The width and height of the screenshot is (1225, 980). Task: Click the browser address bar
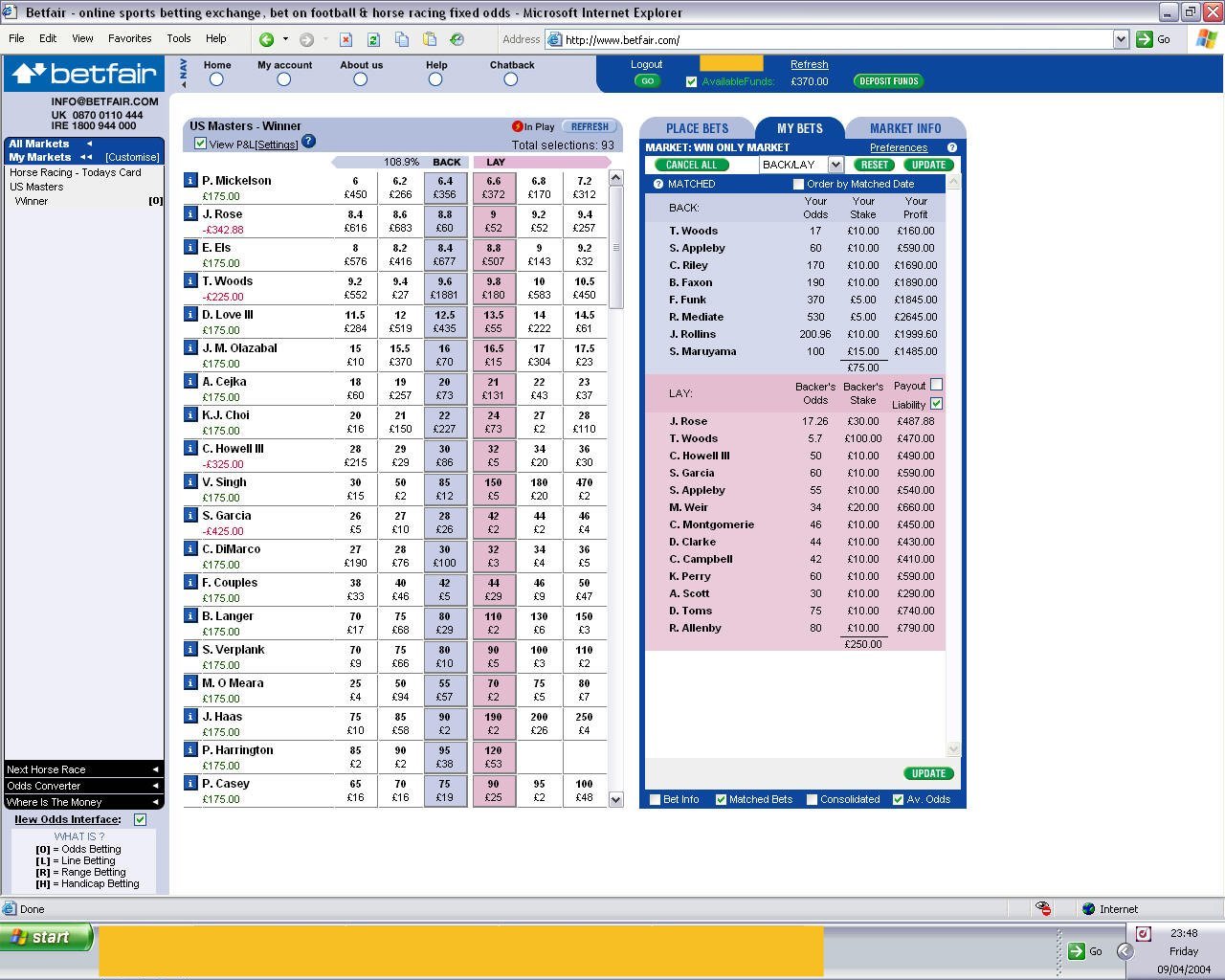pos(833,39)
